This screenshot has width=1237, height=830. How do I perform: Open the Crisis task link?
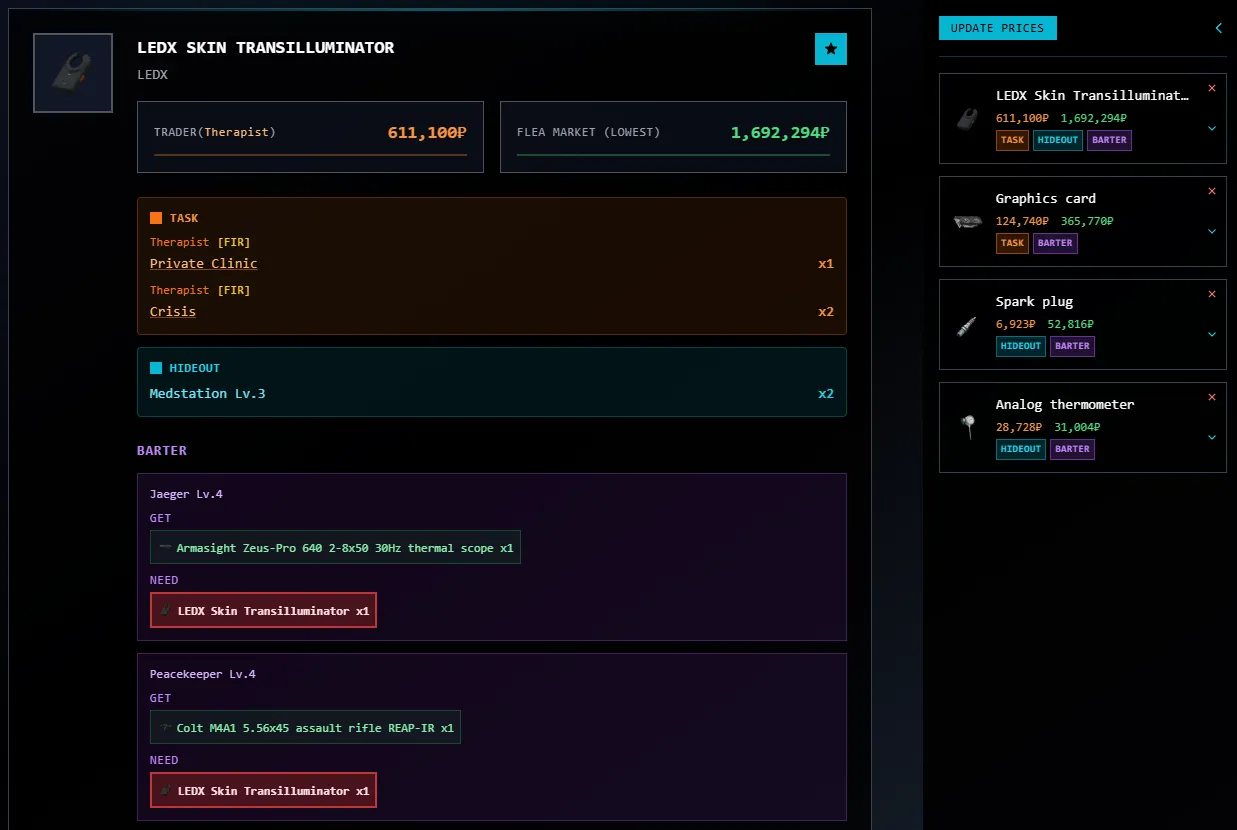coord(173,312)
